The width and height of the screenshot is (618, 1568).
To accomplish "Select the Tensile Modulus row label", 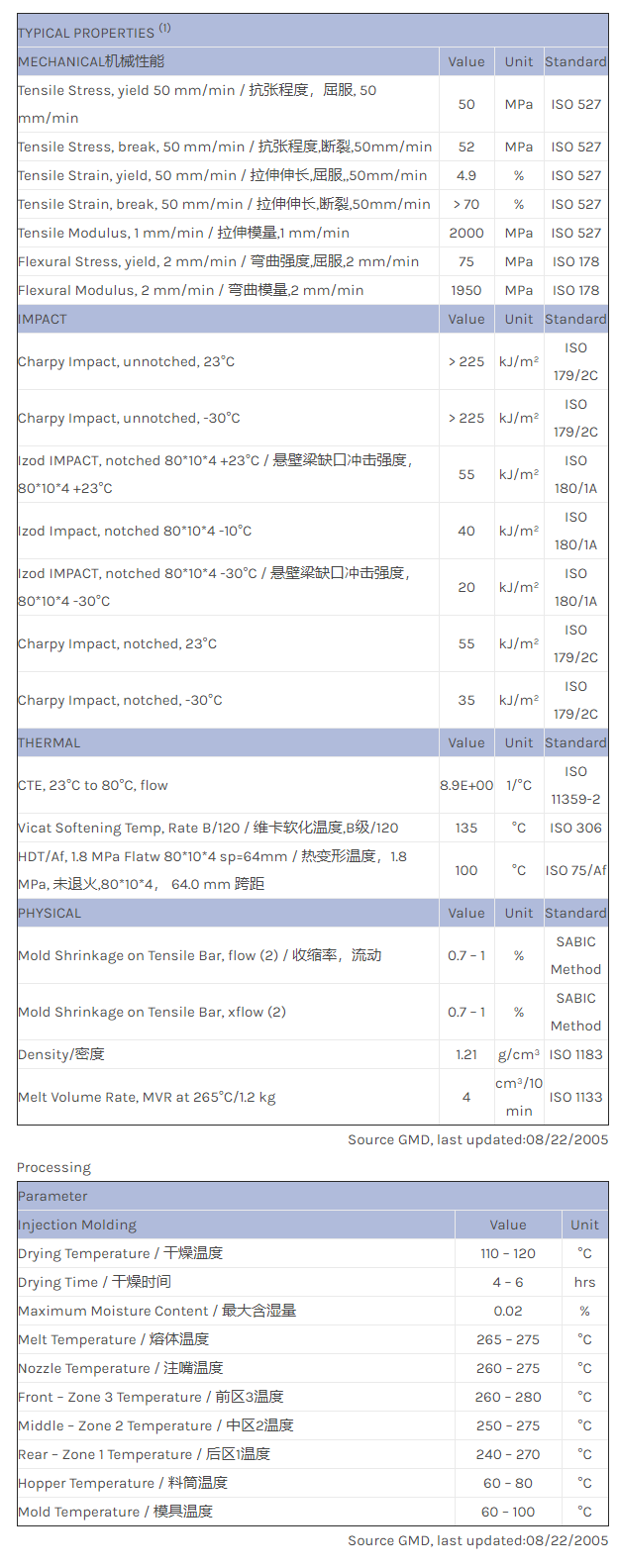I will (x=183, y=233).
